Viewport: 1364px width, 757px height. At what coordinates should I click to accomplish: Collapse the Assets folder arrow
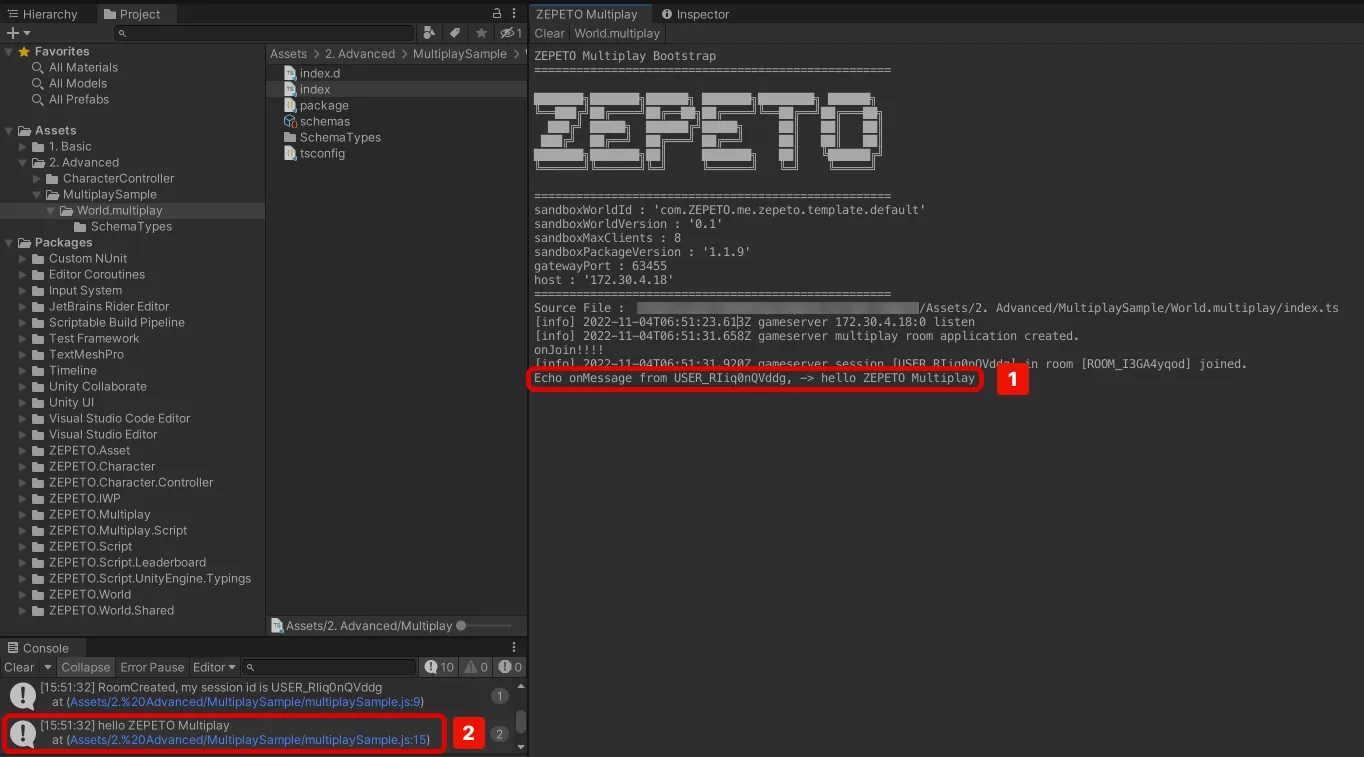click(x=10, y=130)
